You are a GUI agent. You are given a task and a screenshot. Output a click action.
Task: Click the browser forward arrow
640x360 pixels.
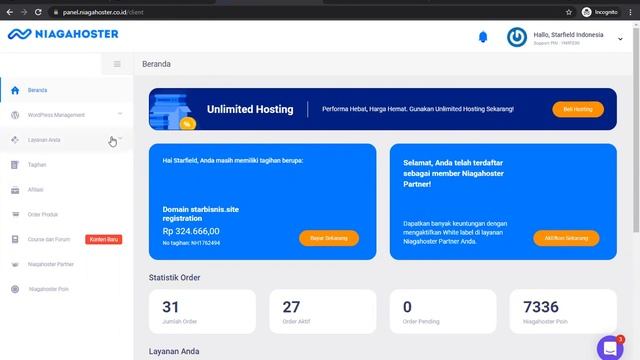coord(24,12)
